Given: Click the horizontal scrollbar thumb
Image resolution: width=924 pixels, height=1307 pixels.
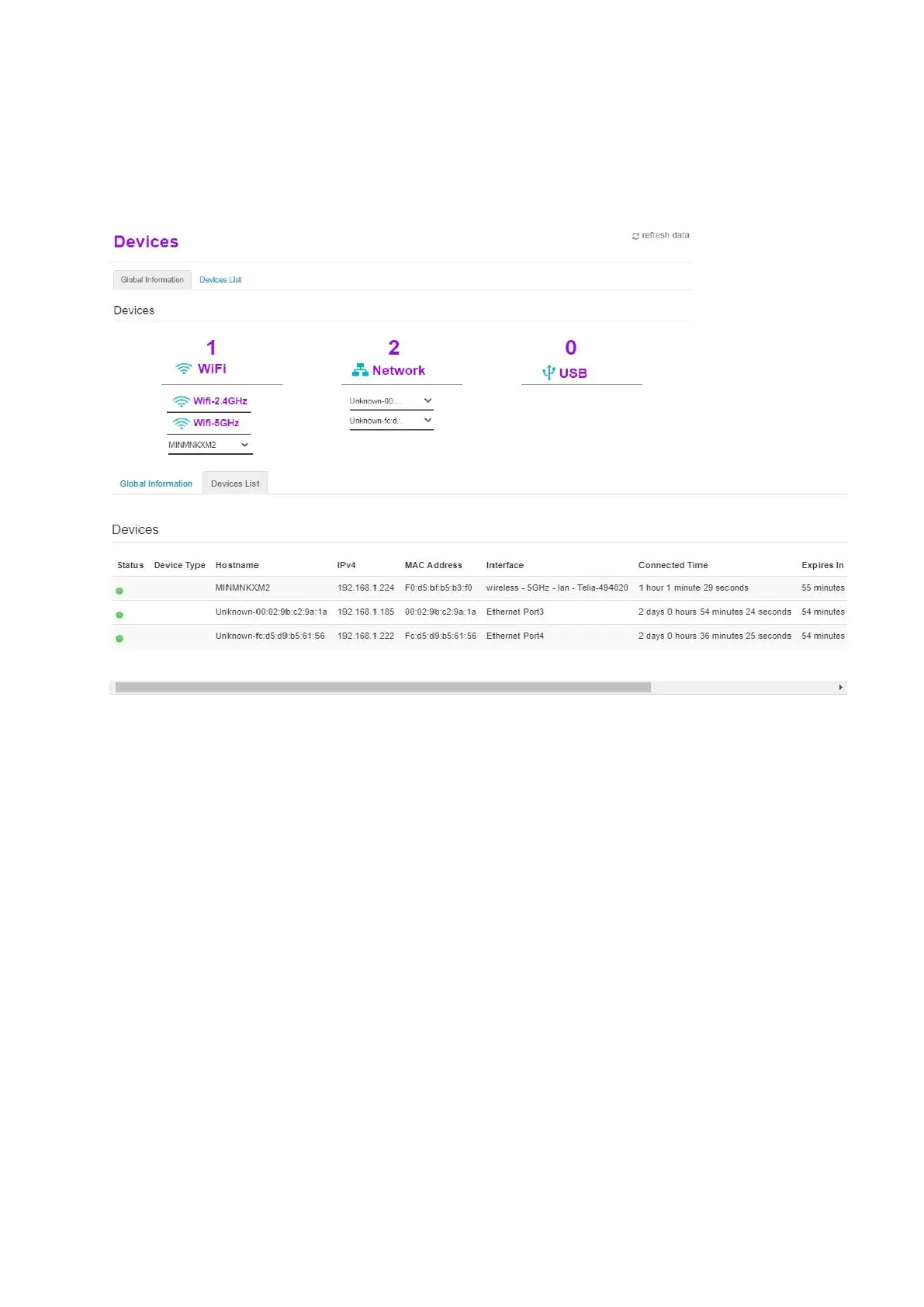Looking at the screenshot, I should tap(383, 687).
